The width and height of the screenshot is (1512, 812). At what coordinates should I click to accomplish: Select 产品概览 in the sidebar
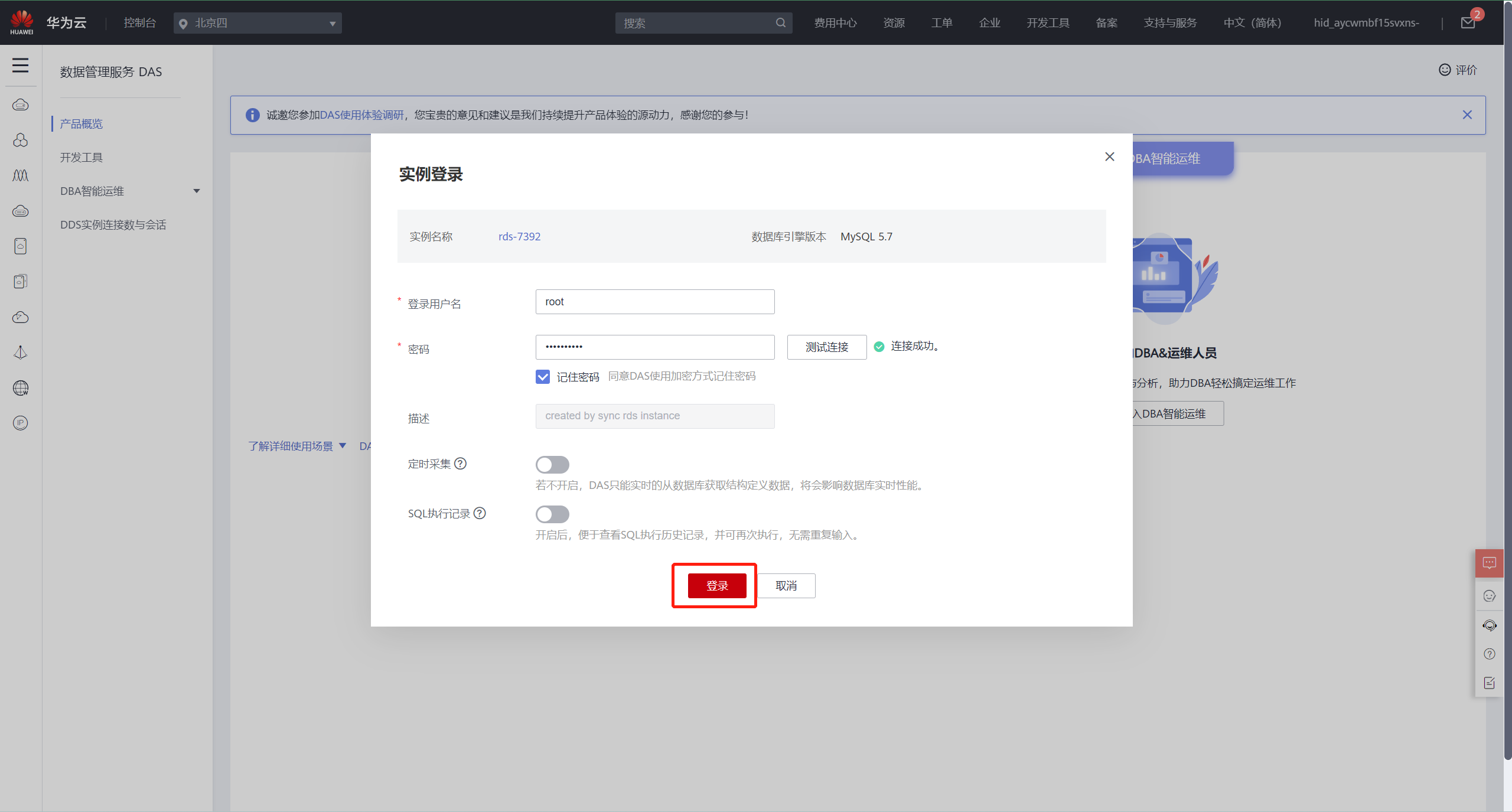82,123
